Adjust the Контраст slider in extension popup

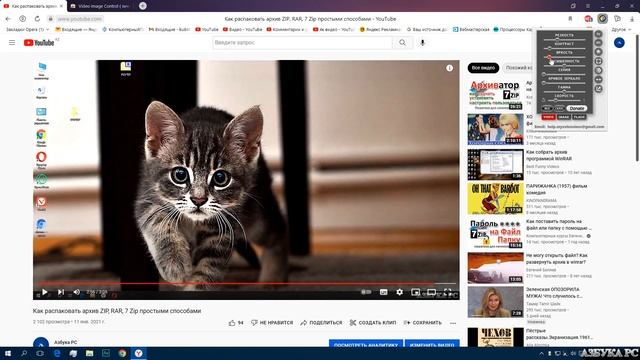pyautogui.click(x=564, y=48)
